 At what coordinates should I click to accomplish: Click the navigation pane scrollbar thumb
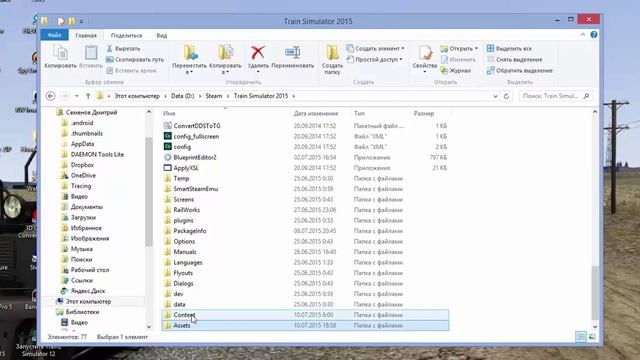pos(149,192)
